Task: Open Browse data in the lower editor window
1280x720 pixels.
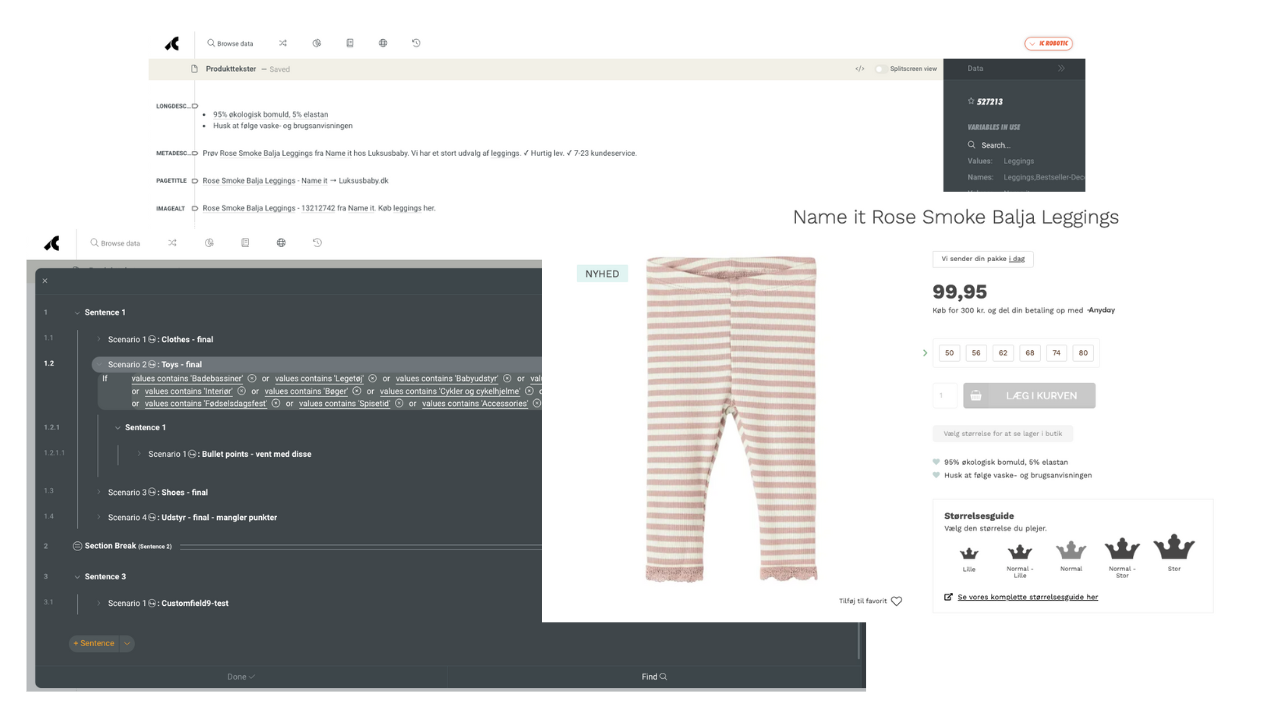Action: click(x=115, y=243)
